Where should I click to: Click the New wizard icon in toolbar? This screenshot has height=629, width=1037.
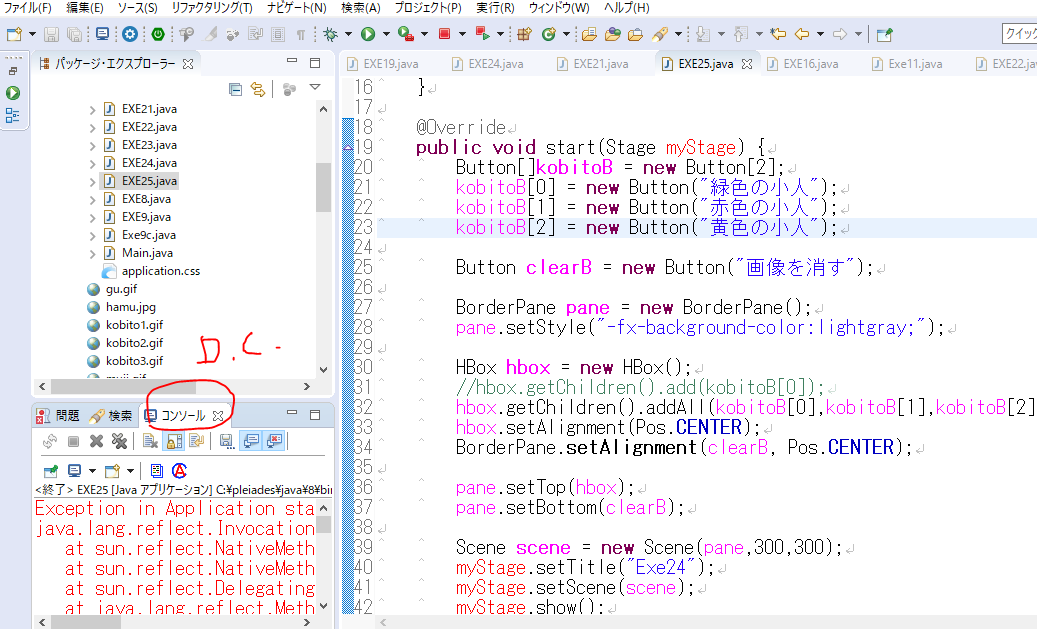14,34
